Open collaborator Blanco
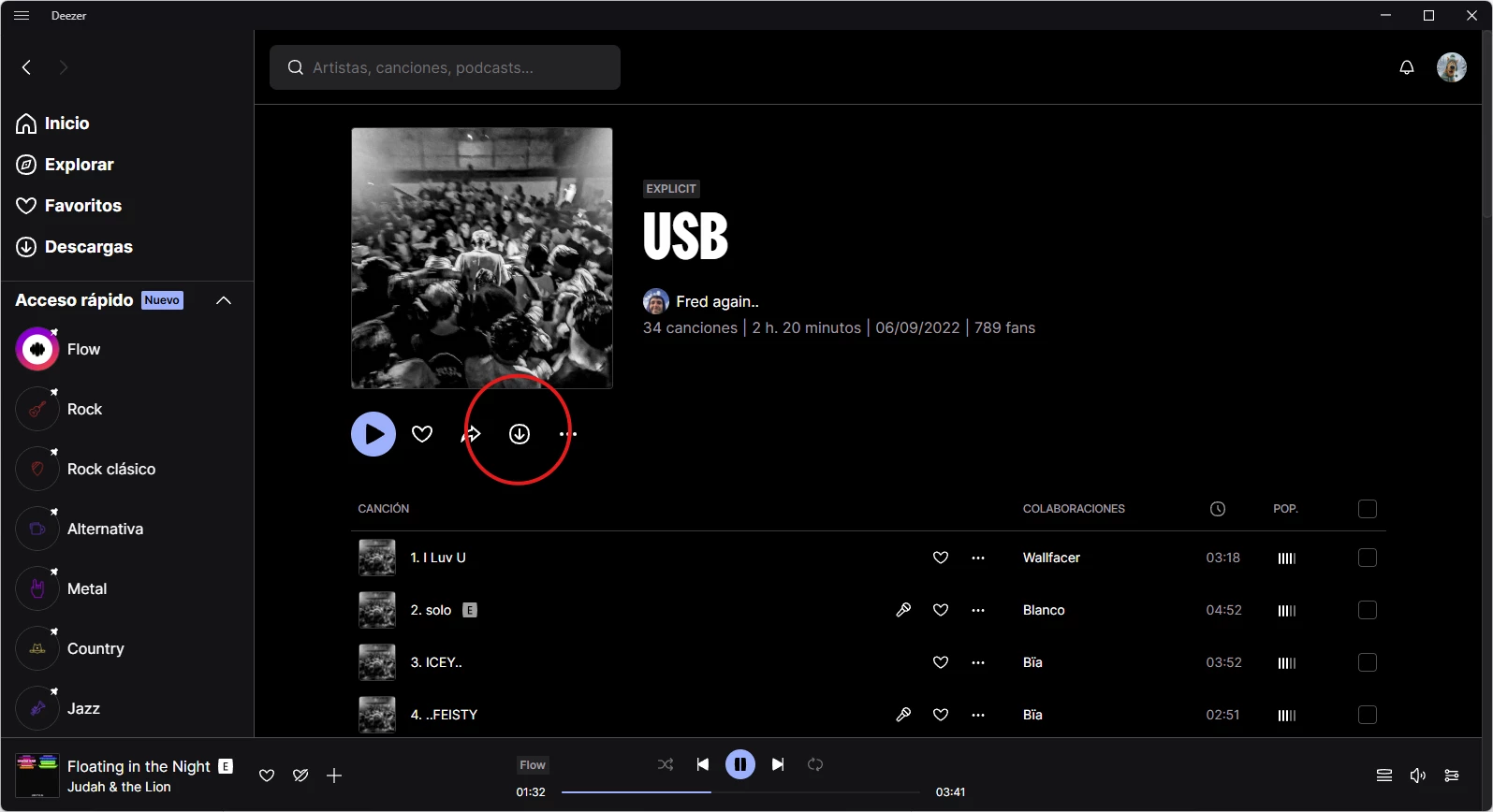 tap(1044, 610)
